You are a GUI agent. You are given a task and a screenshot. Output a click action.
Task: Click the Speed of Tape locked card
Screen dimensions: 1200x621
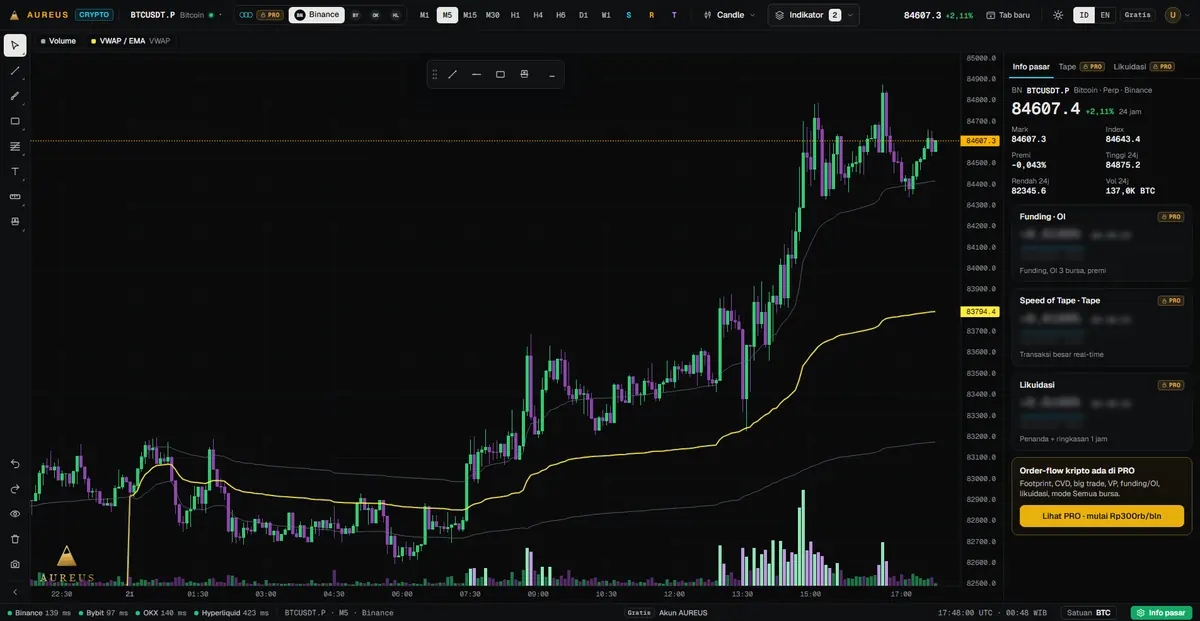point(1101,327)
